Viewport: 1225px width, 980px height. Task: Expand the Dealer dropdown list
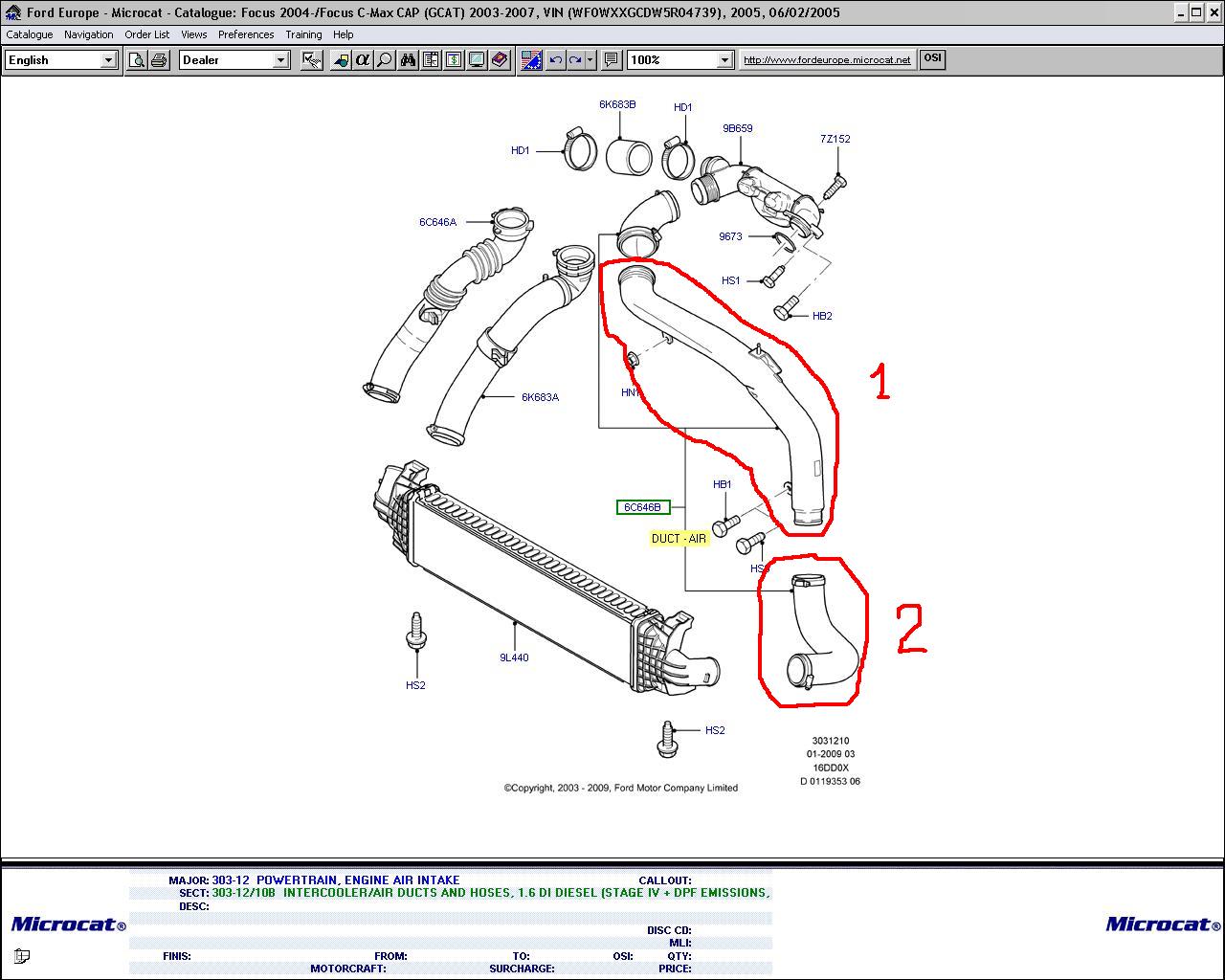(280, 60)
